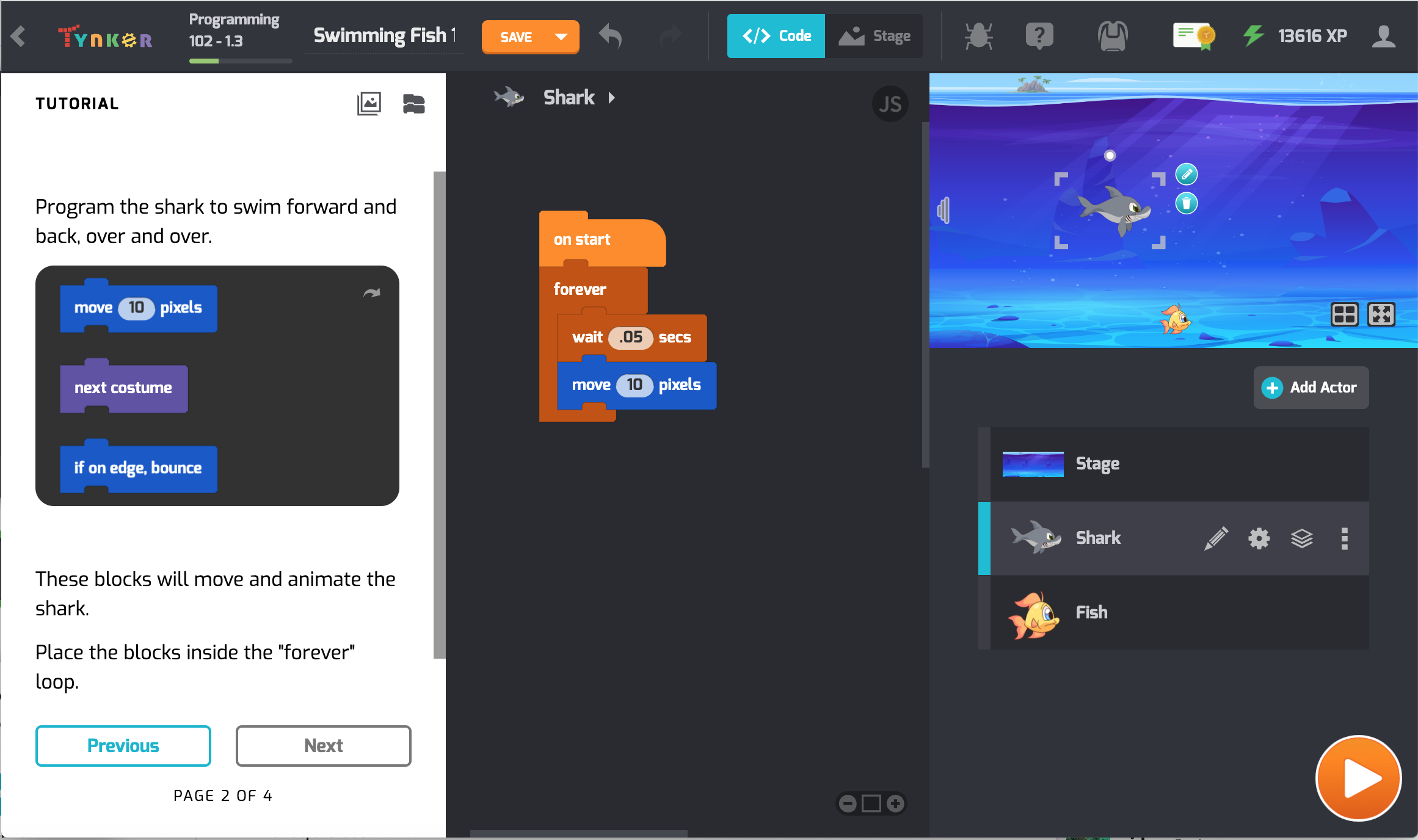Switch to the Stage tab

[x=874, y=36]
